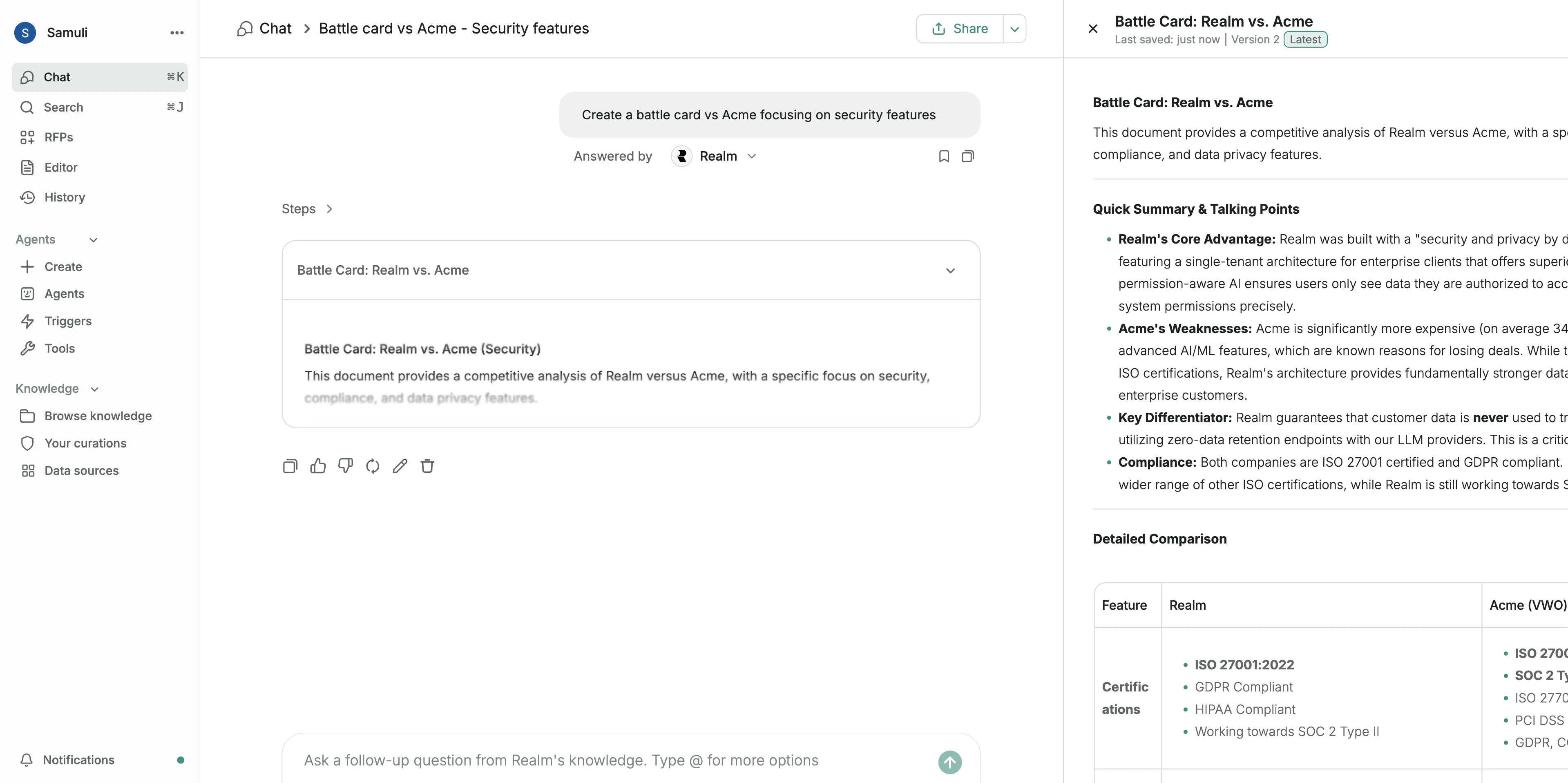The image size is (1568, 783).
Task: Click the thumbs down feedback icon
Action: (x=345, y=466)
